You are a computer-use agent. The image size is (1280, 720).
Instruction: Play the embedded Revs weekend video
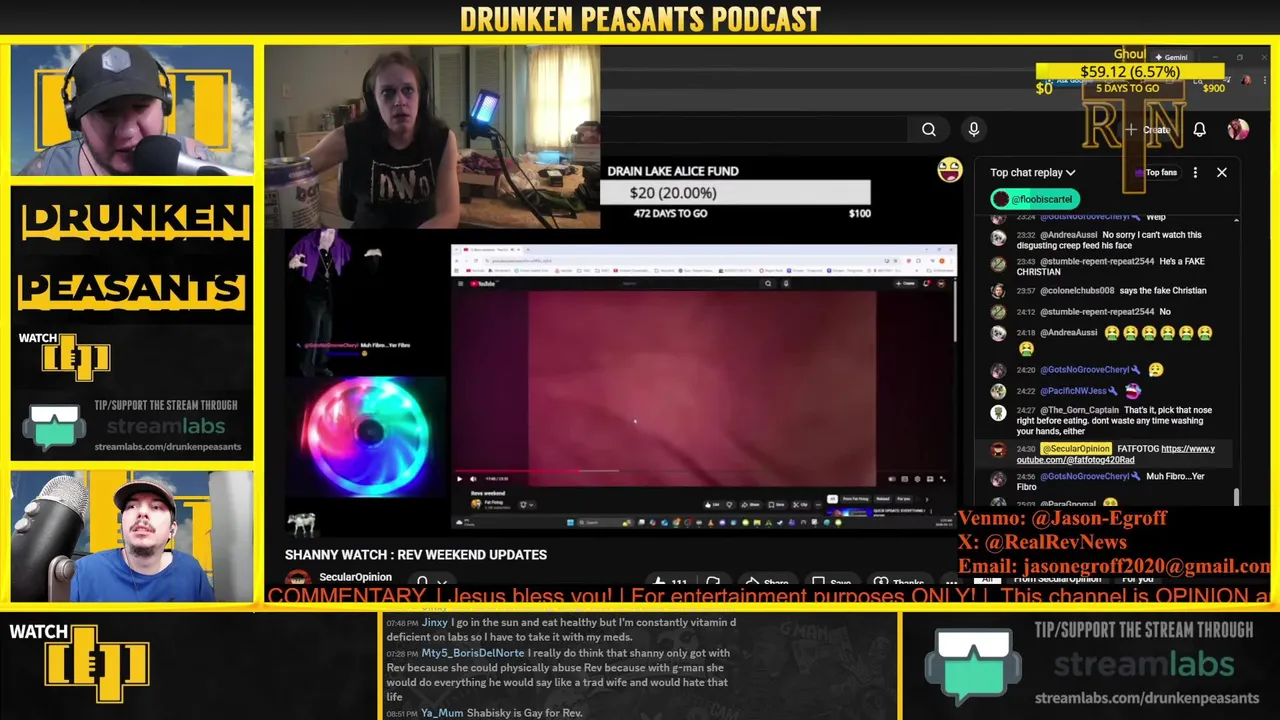[460, 479]
